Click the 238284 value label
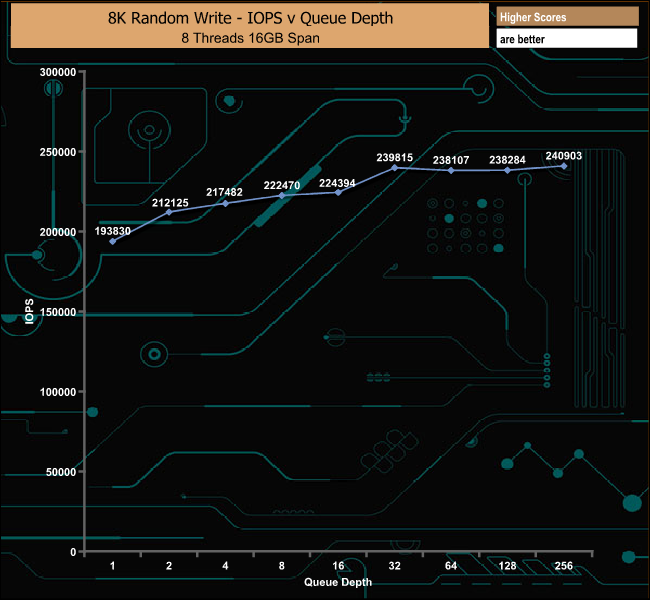Viewport: 650px width, 600px height. click(x=508, y=159)
